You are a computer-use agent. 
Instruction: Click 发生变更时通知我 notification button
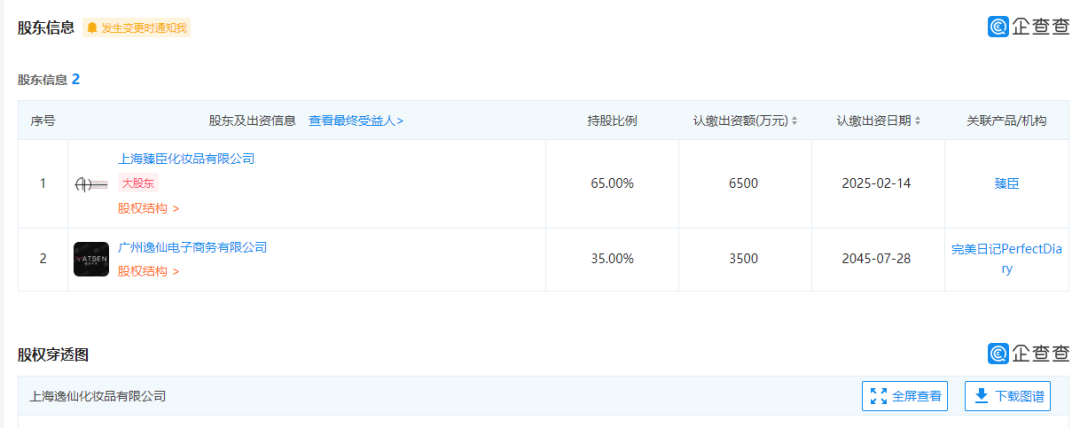click(x=136, y=28)
